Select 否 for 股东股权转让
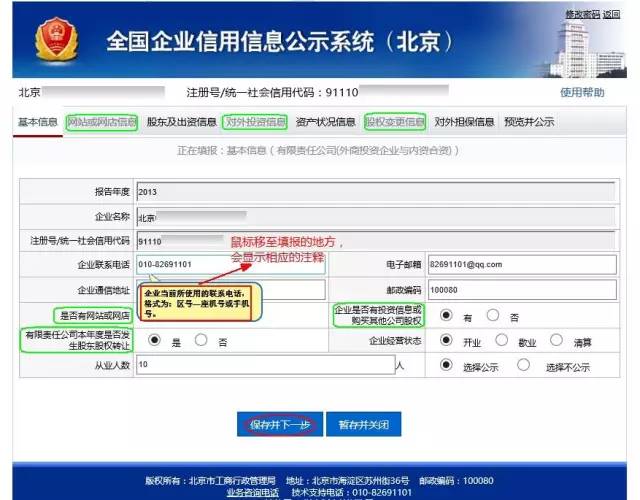Image resolution: width=640 pixels, height=500 pixels. (201, 340)
